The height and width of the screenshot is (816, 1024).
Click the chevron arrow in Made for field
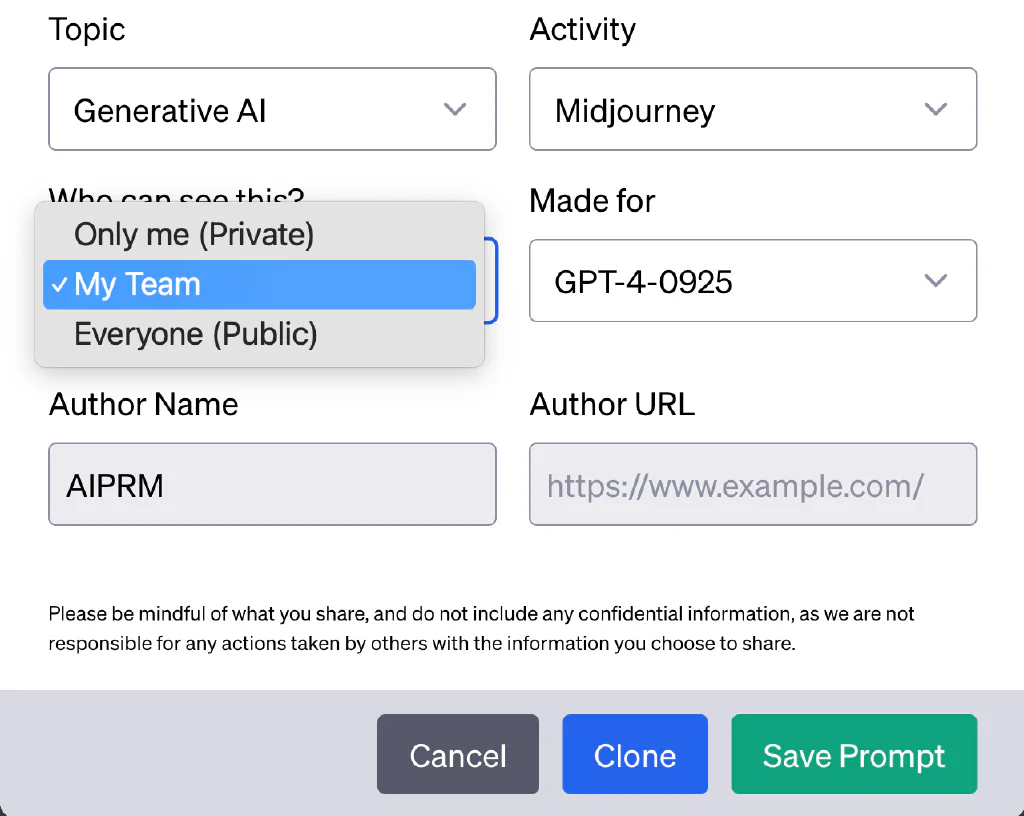[936, 281]
